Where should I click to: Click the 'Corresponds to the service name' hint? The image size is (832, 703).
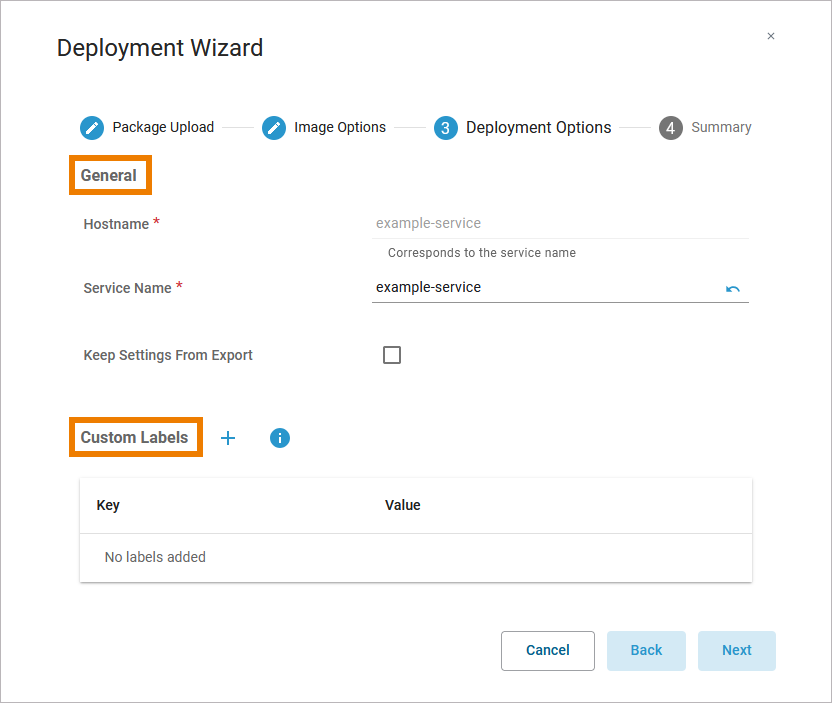(482, 253)
